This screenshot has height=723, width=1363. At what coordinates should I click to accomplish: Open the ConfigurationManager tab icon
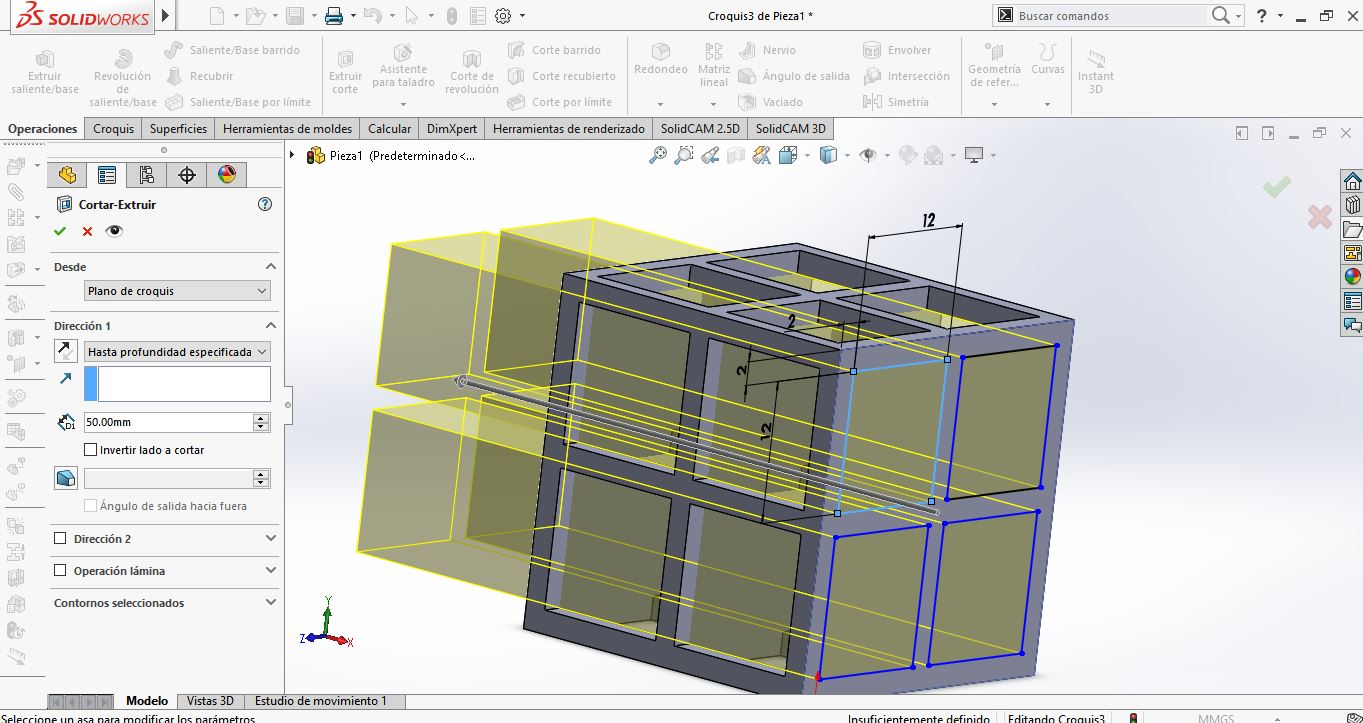pos(147,175)
